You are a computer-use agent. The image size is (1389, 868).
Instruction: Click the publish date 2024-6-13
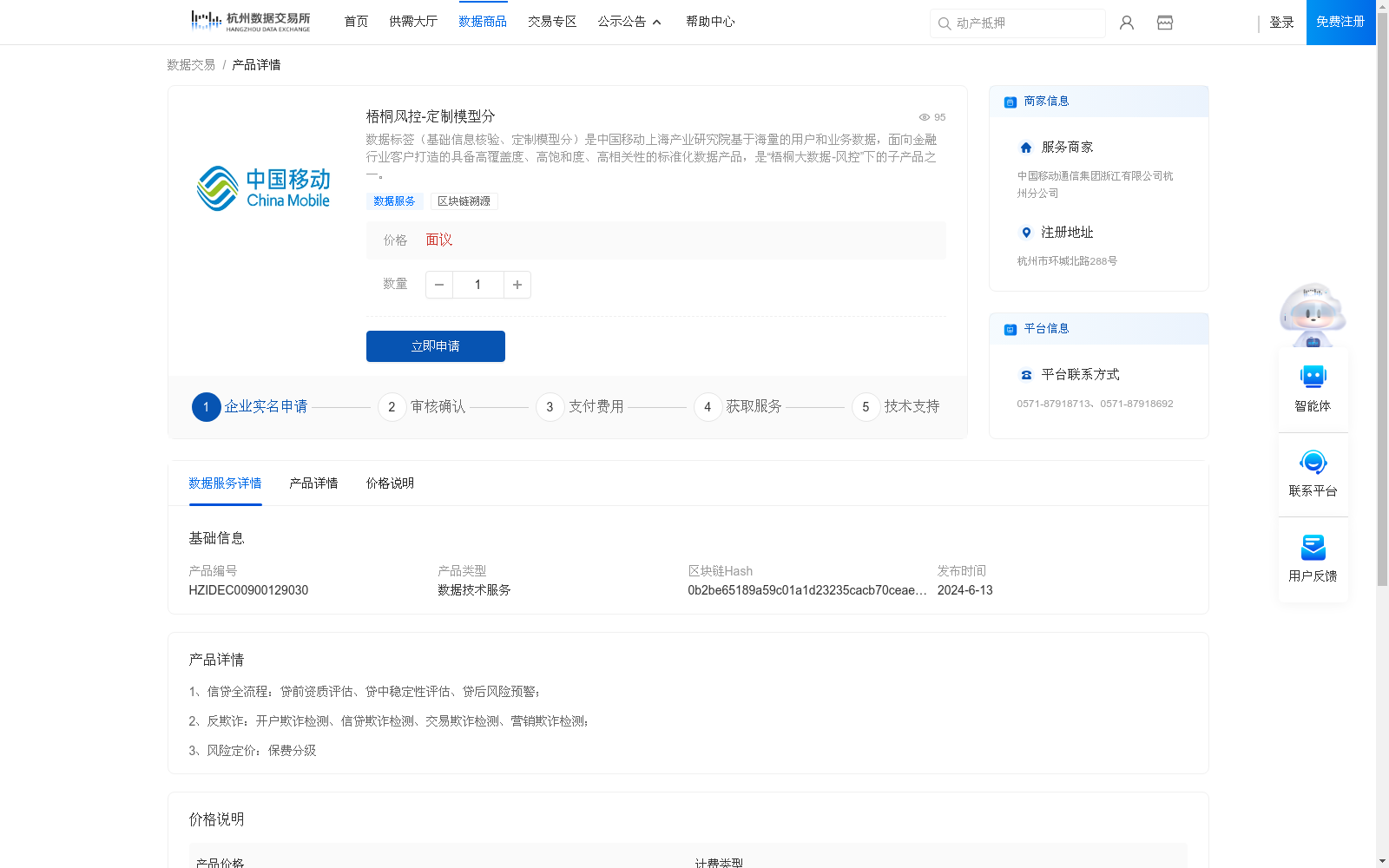coord(964,590)
